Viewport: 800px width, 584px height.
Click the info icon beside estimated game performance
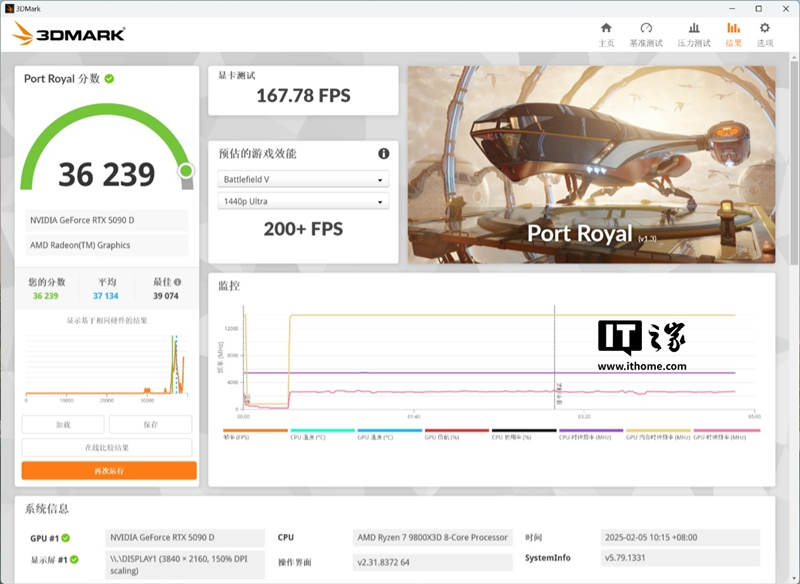[383, 154]
